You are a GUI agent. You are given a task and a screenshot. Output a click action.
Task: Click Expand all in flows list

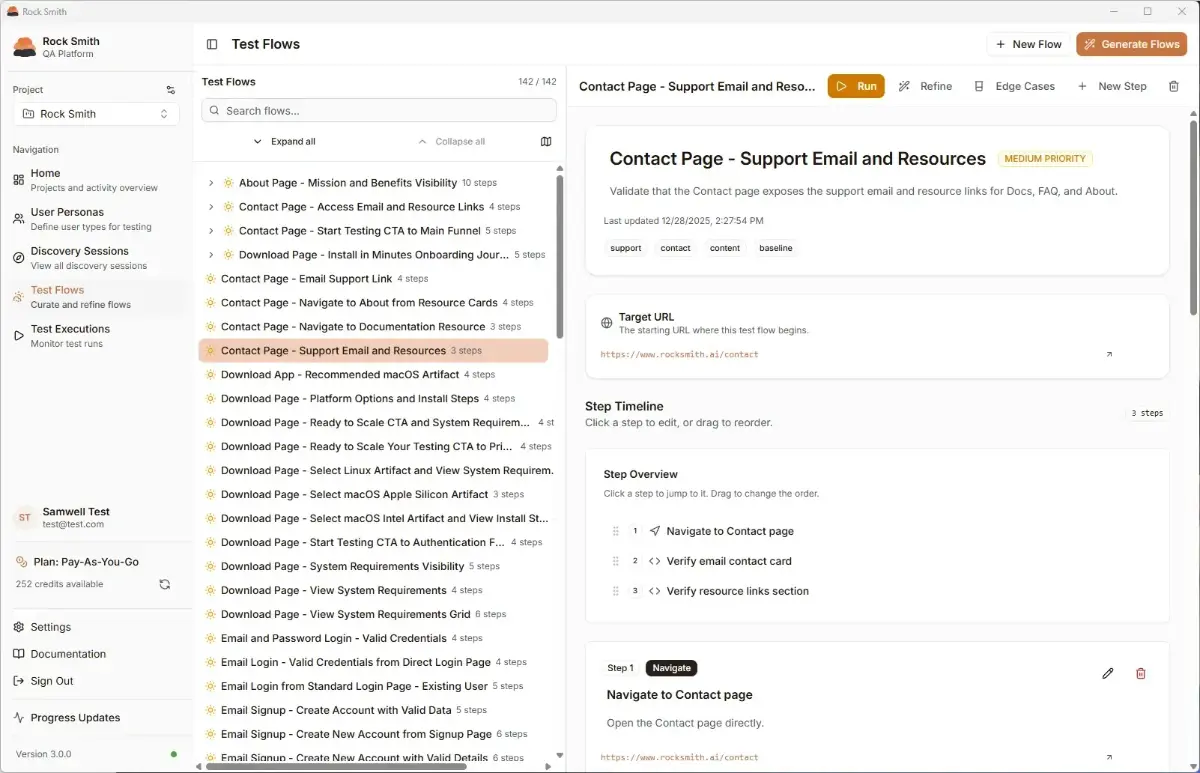(x=284, y=142)
